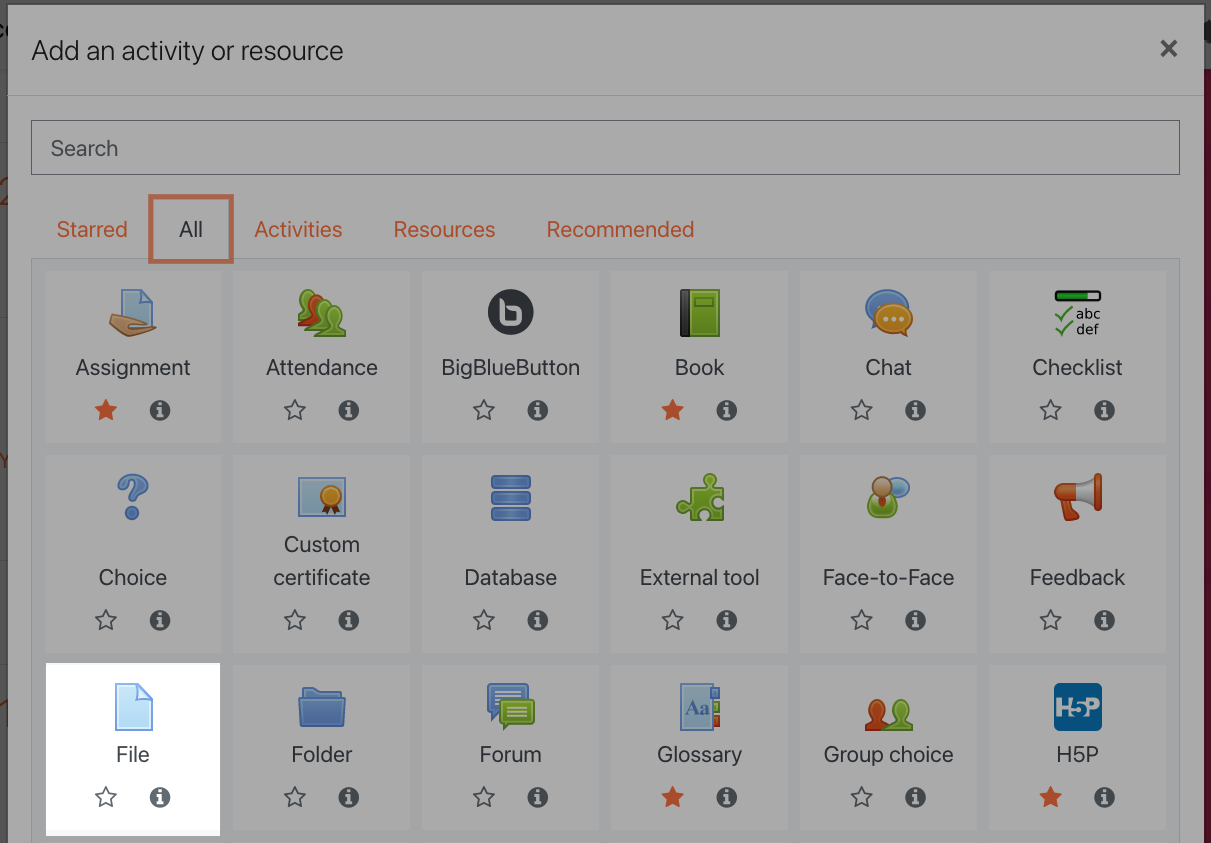This screenshot has width=1211, height=843.
Task: Star the Attendance activity
Action: [x=295, y=410]
